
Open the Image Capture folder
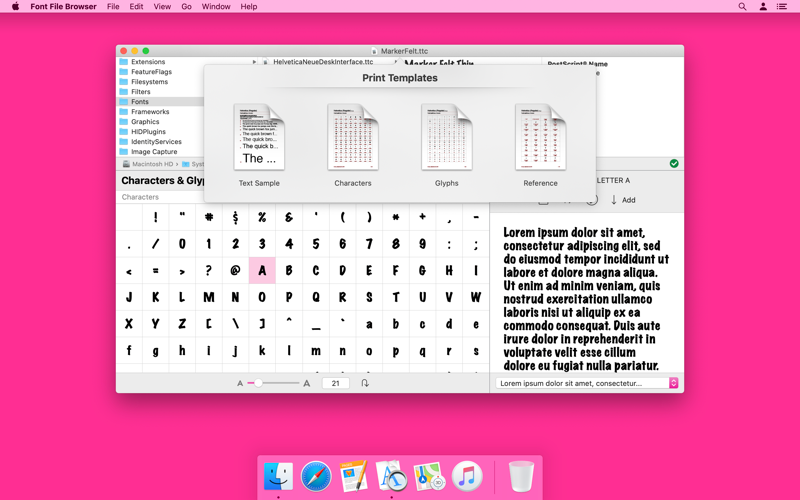pyautogui.click(x=154, y=152)
